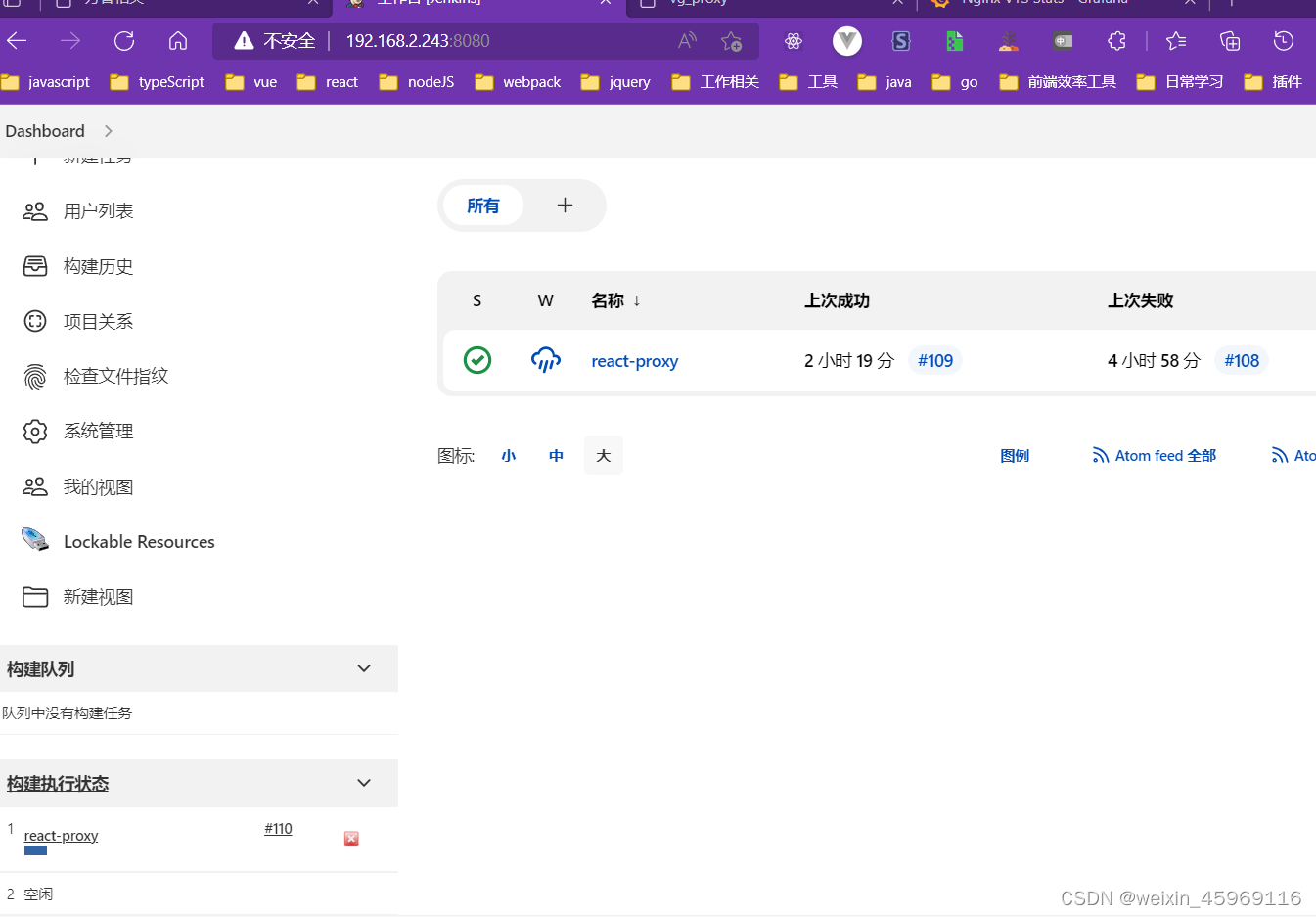The width and height of the screenshot is (1316, 917).
Task: Open last failed build #108
Action: point(1242,361)
